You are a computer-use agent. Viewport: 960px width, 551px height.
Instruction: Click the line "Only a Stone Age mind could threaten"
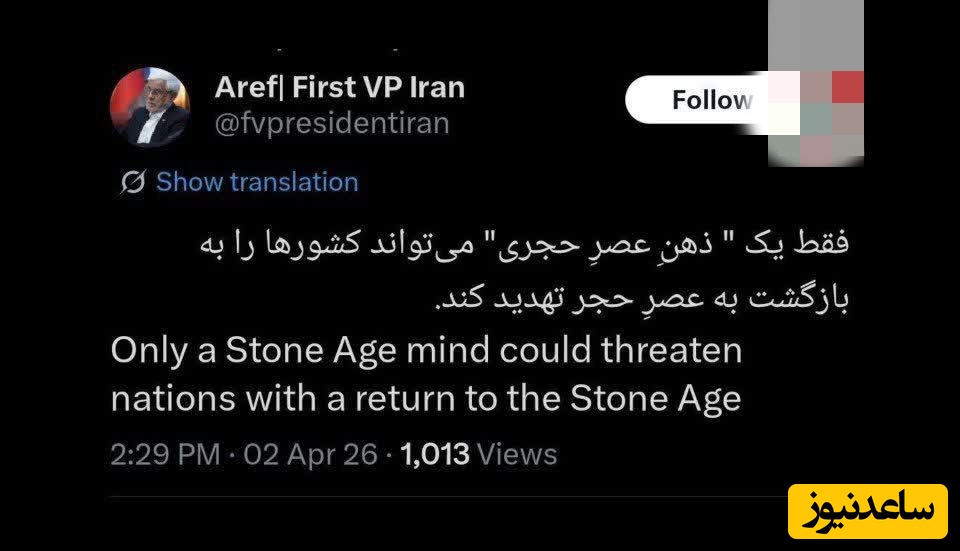point(427,350)
